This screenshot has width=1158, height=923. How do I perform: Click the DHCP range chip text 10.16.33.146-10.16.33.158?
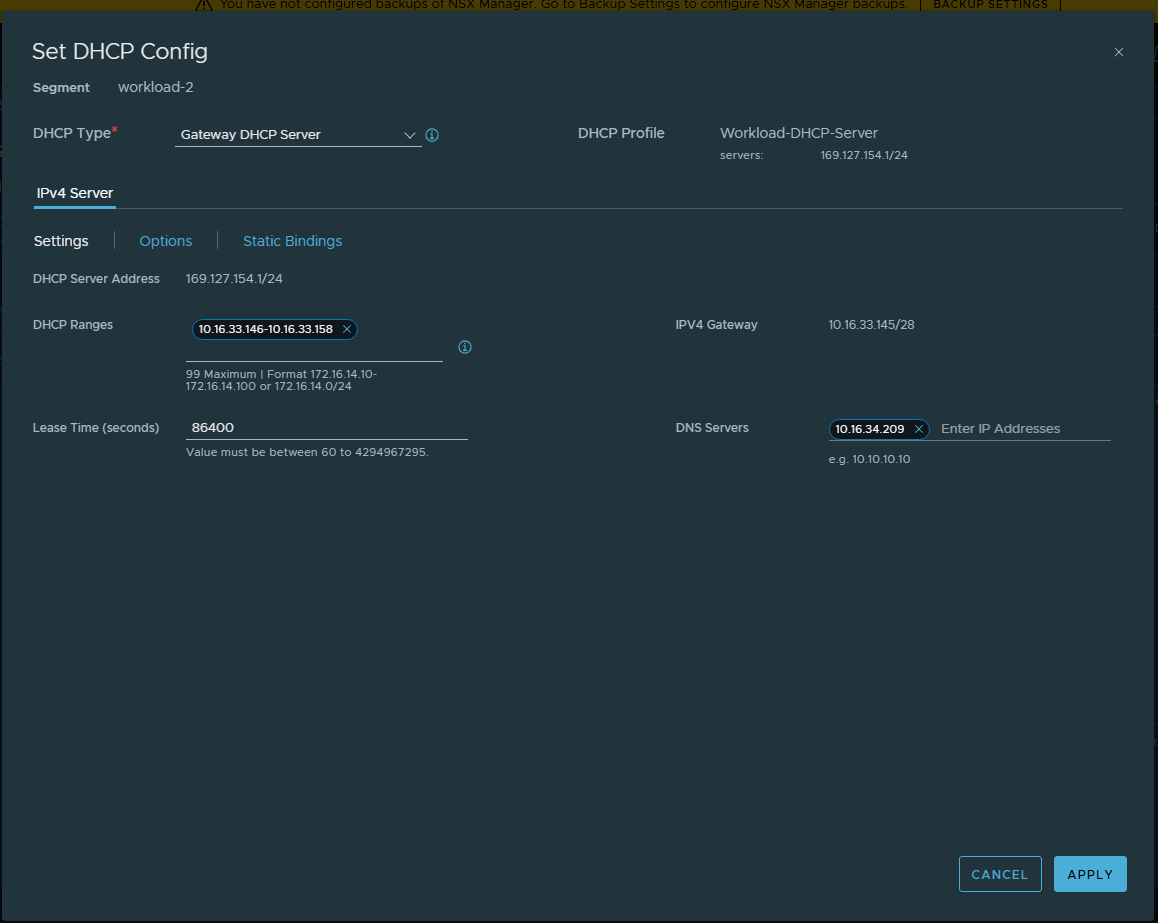266,329
